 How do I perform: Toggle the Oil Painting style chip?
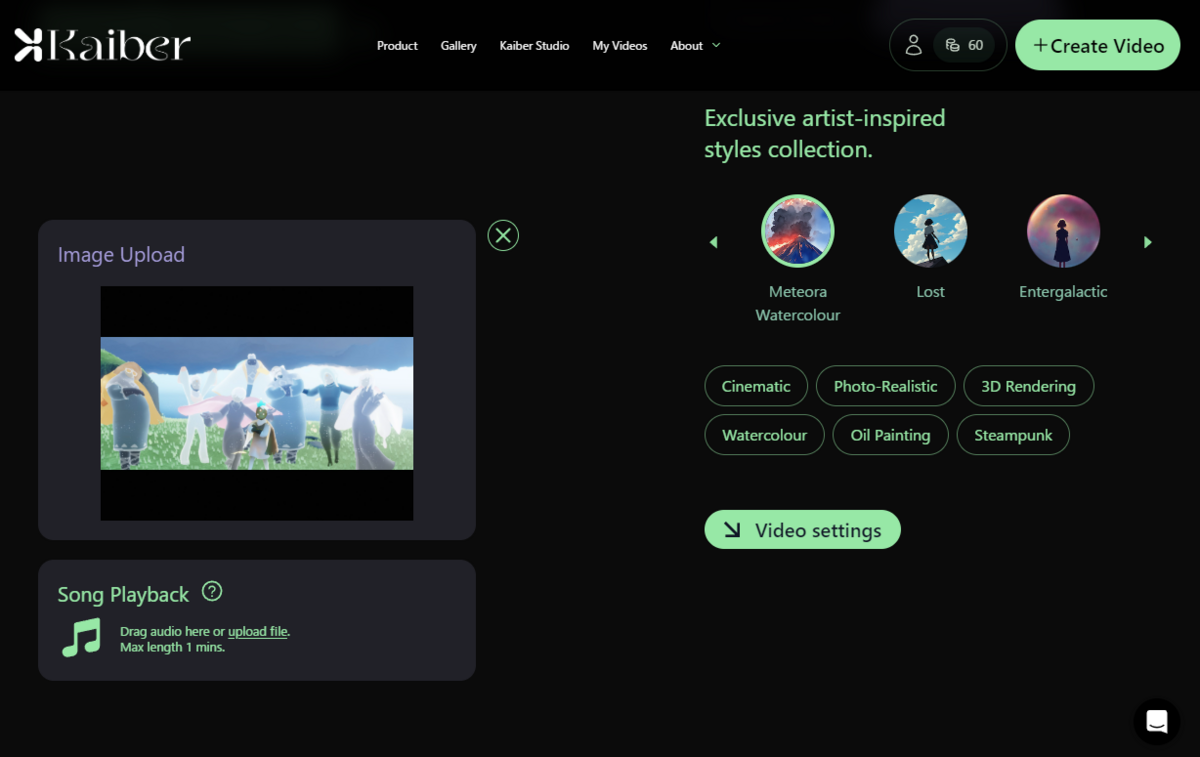[891, 435]
